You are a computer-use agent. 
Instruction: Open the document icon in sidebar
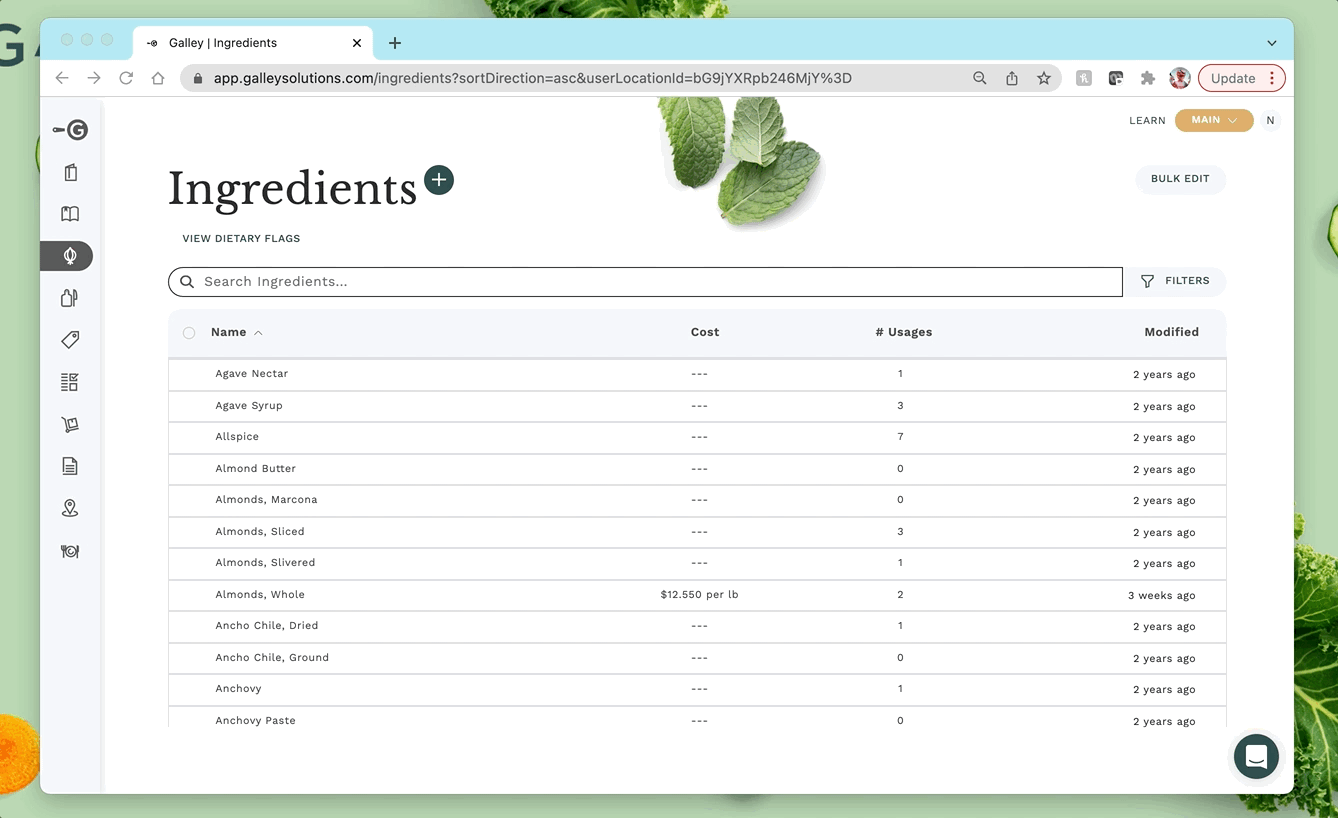70,466
